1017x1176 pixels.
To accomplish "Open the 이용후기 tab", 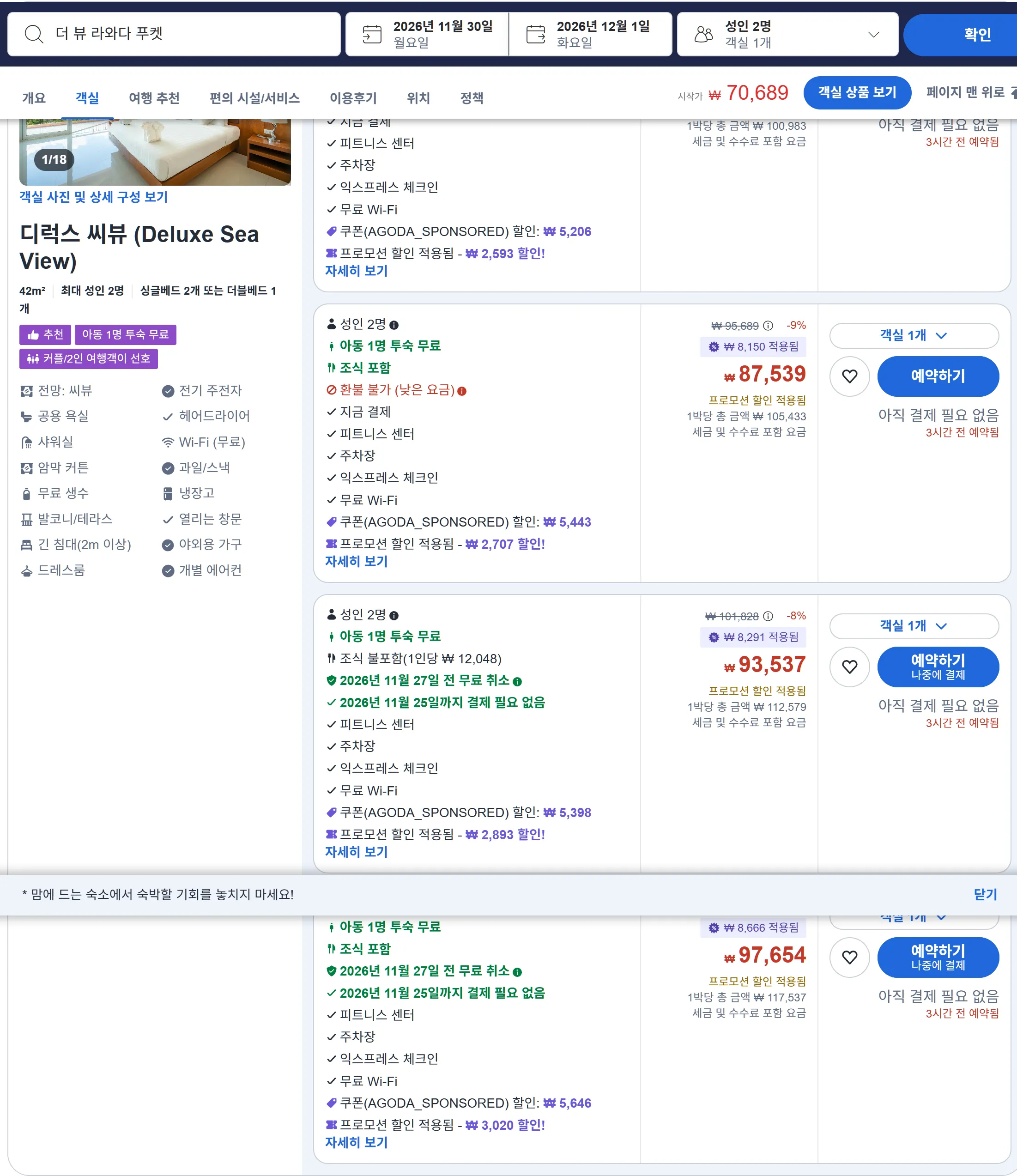I will point(353,98).
